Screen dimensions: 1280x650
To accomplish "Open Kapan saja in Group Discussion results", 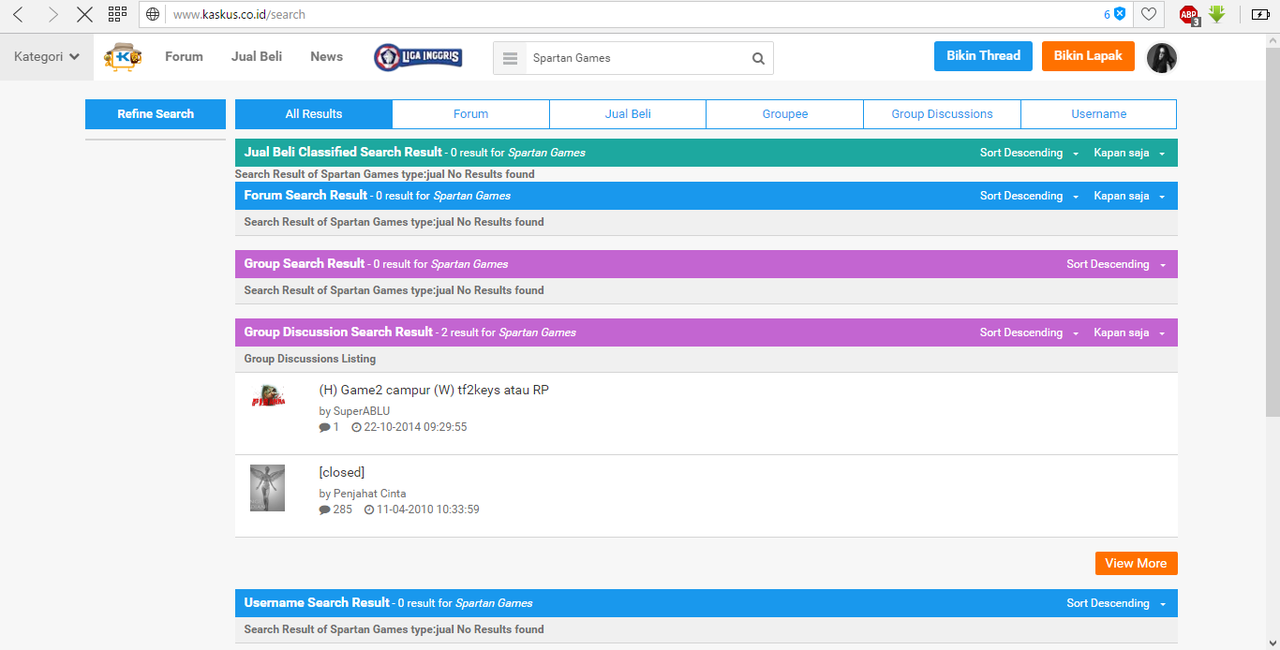I will tap(1128, 332).
